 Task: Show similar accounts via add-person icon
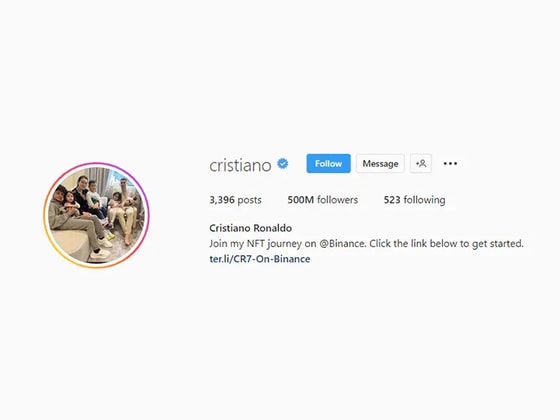pyautogui.click(x=421, y=164)
